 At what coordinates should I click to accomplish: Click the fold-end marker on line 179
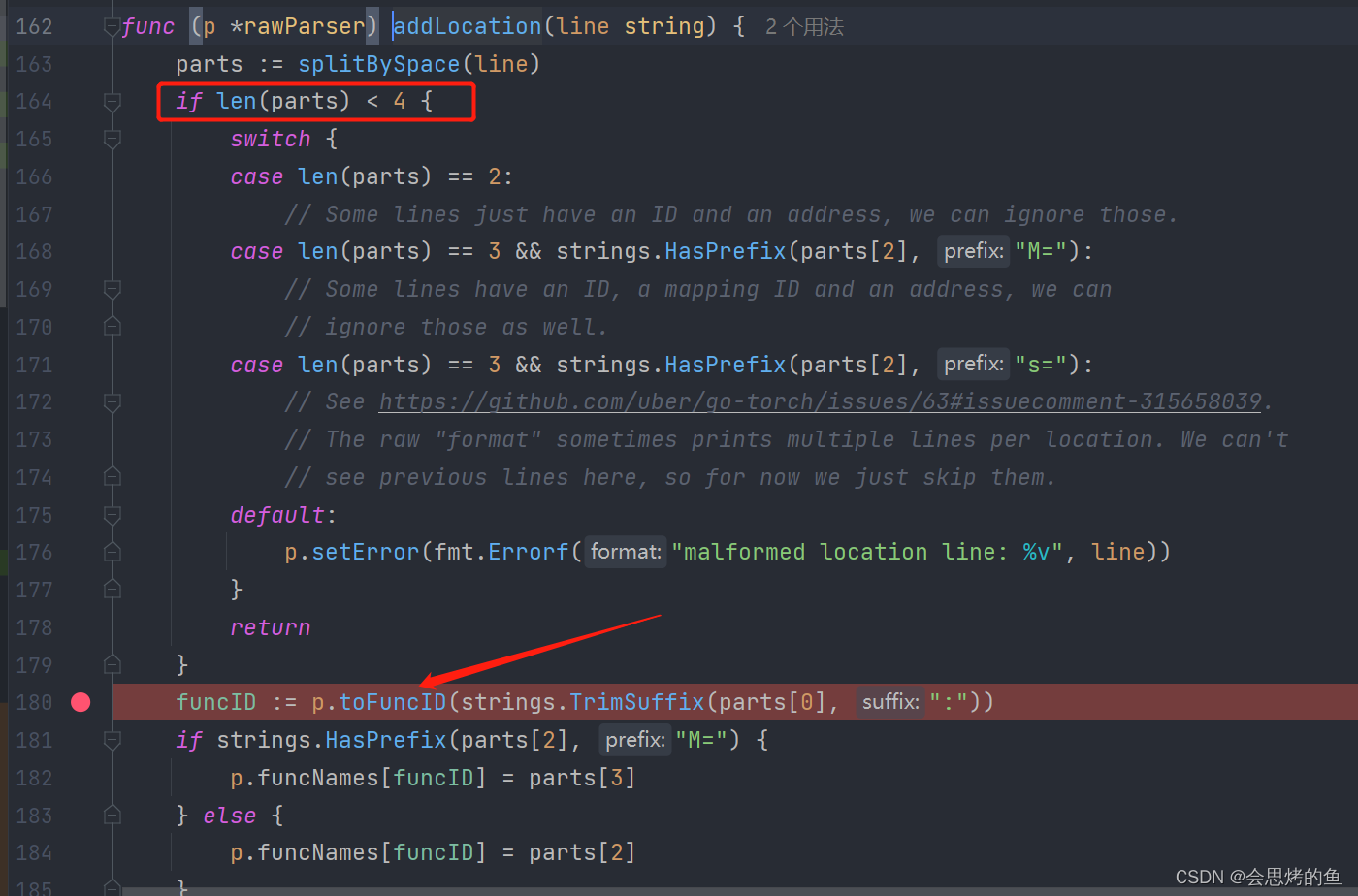(112, 665)
